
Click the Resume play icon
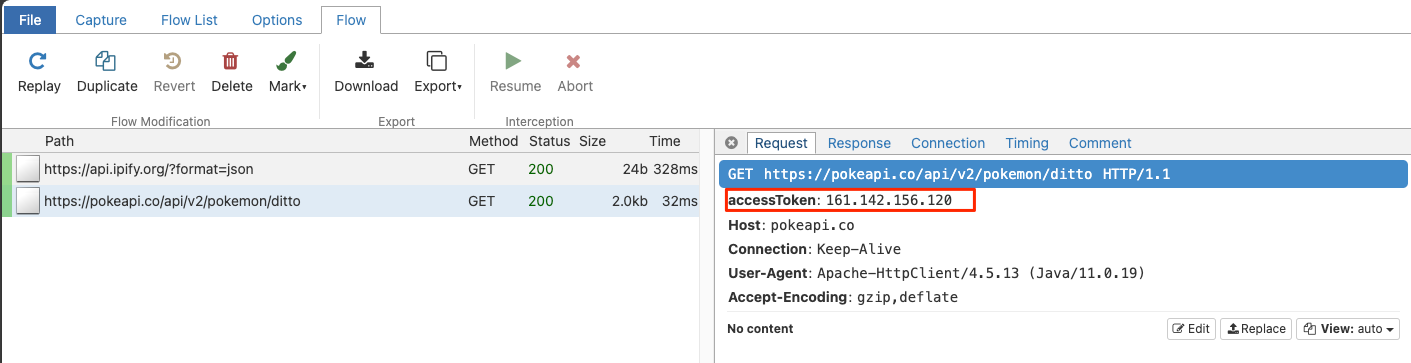pos(514,61)
